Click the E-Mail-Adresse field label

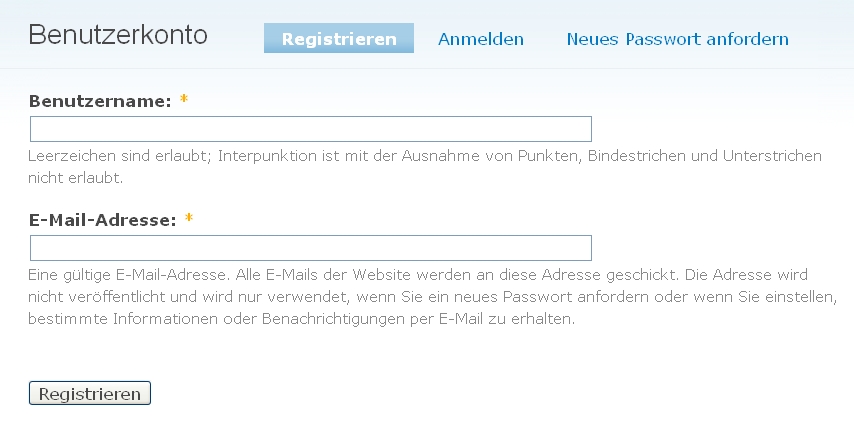102,219
